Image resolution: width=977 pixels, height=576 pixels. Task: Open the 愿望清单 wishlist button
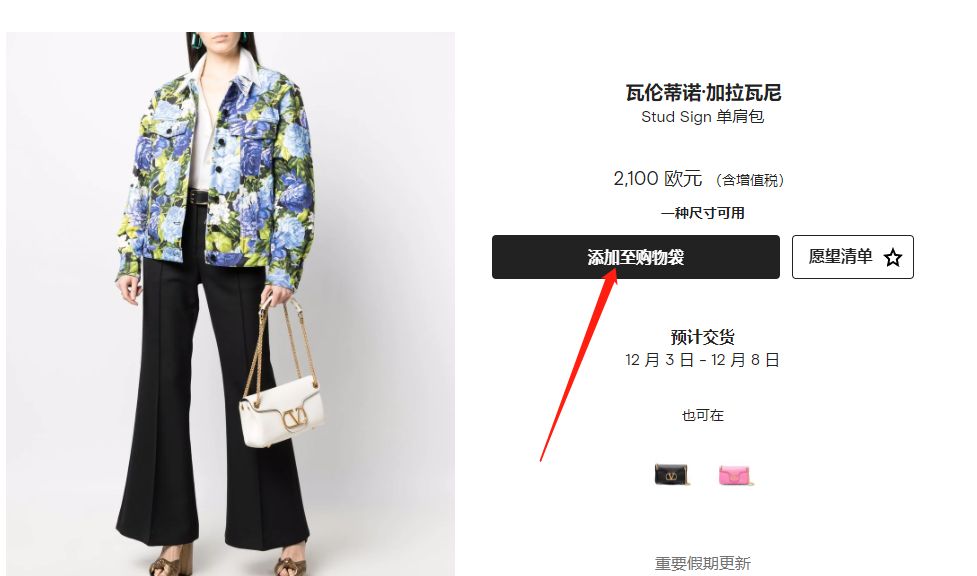pyautogui.click(x=852, y=257)
